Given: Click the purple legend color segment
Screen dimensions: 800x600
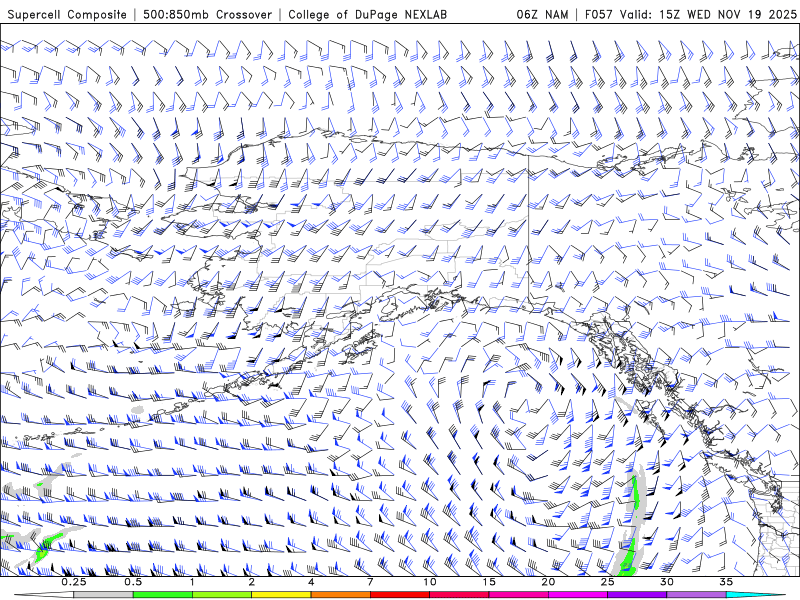Looking at the screenshot, I should [637, 595].
